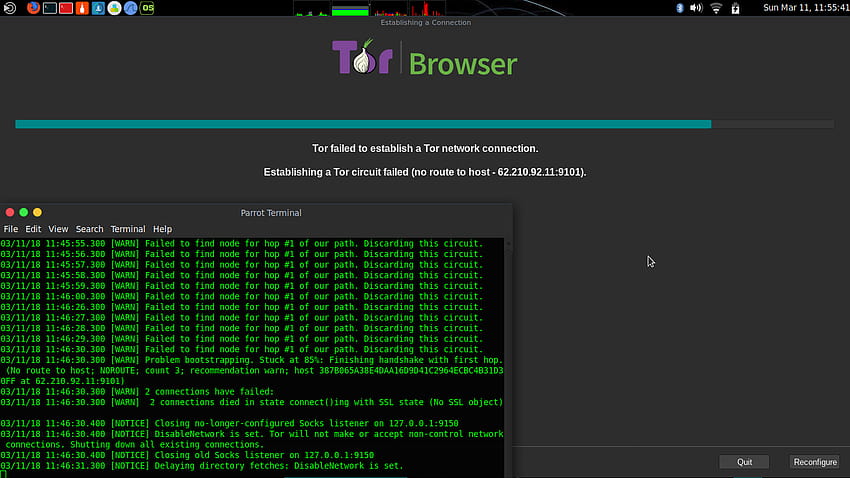Launch Firefox from the top panel
Viewport: 850px width, 478px height.
[x=34, y=8]
